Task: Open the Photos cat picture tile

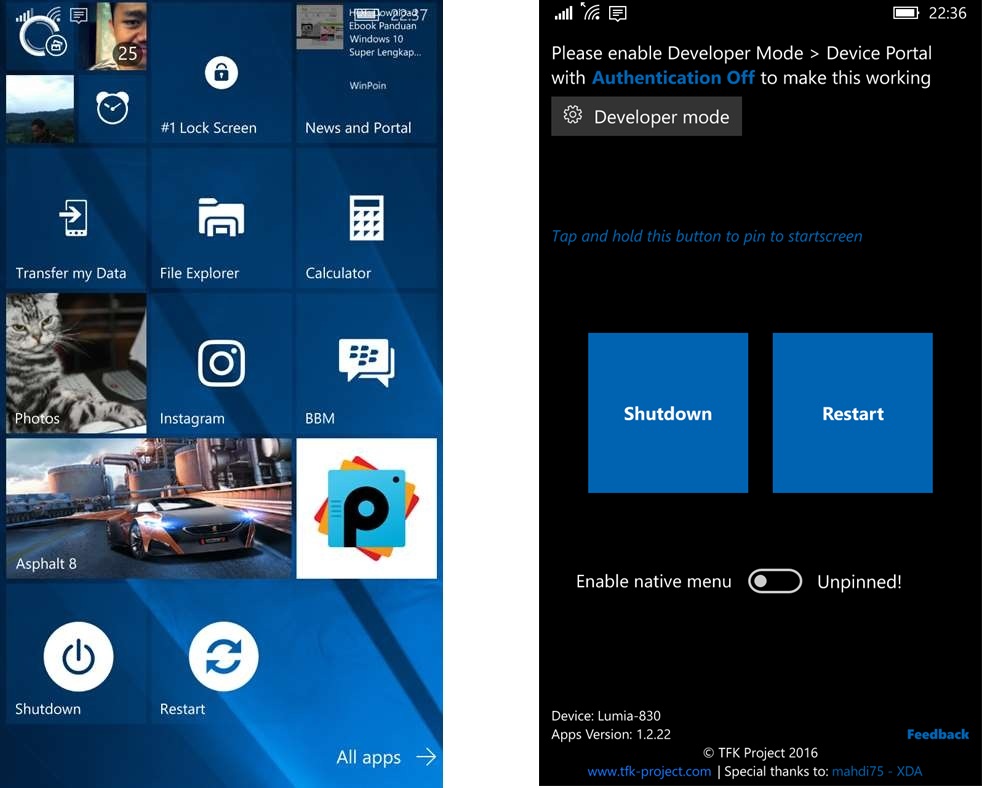Action: (x=76, y=363)
